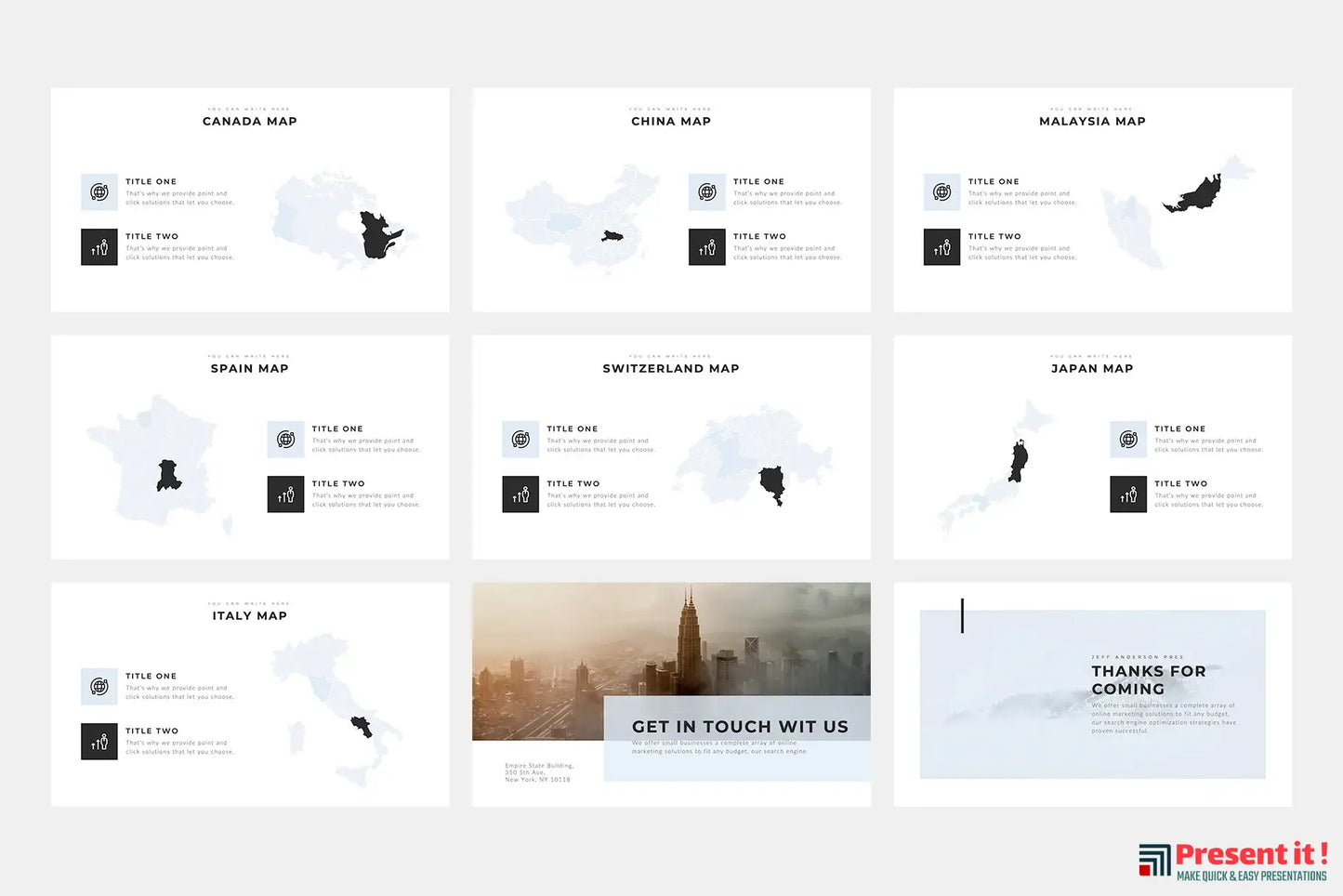Open the Thanks For Coming slide

click(x=1092, y=694)
